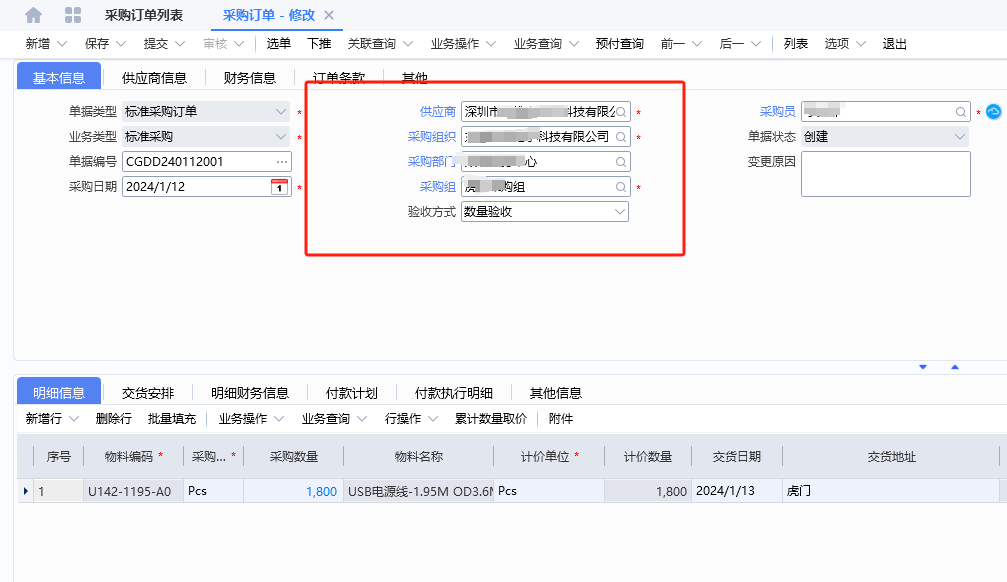Click the blue round icon beside 采购员
1007x582 pixels.
click(x=994, y=112)
